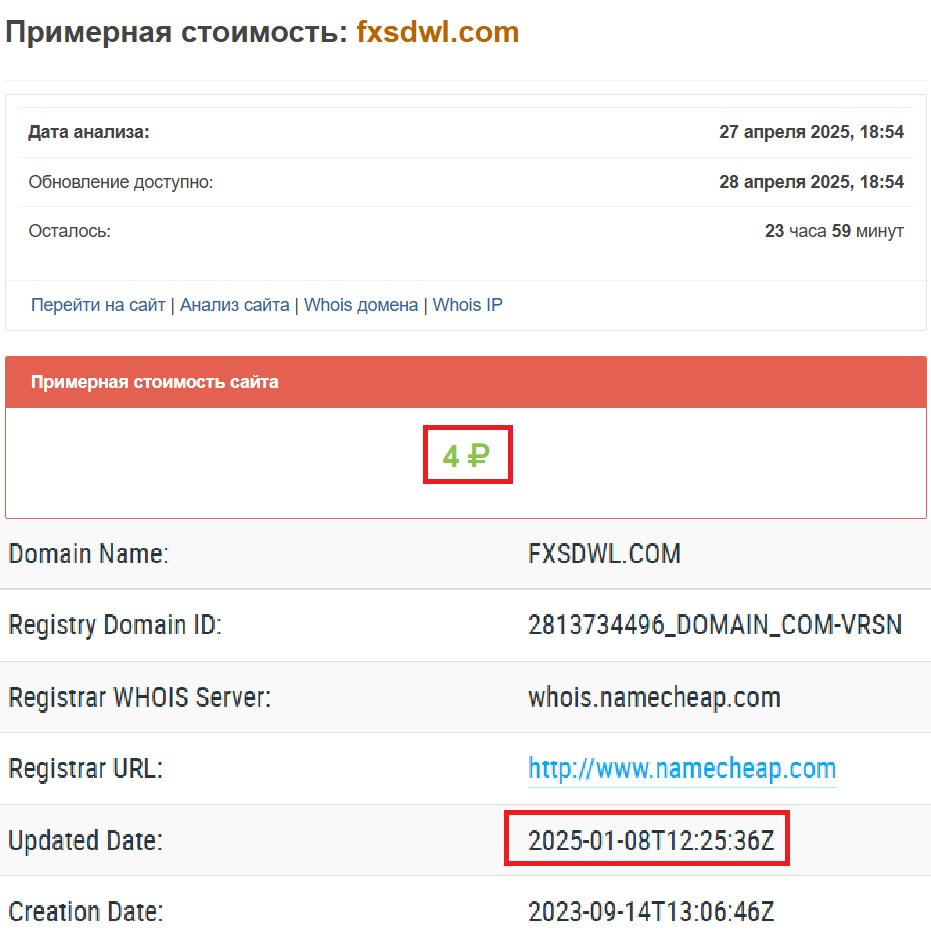
Task: Click the "Обновление доступно:" label
Action: 121,182
